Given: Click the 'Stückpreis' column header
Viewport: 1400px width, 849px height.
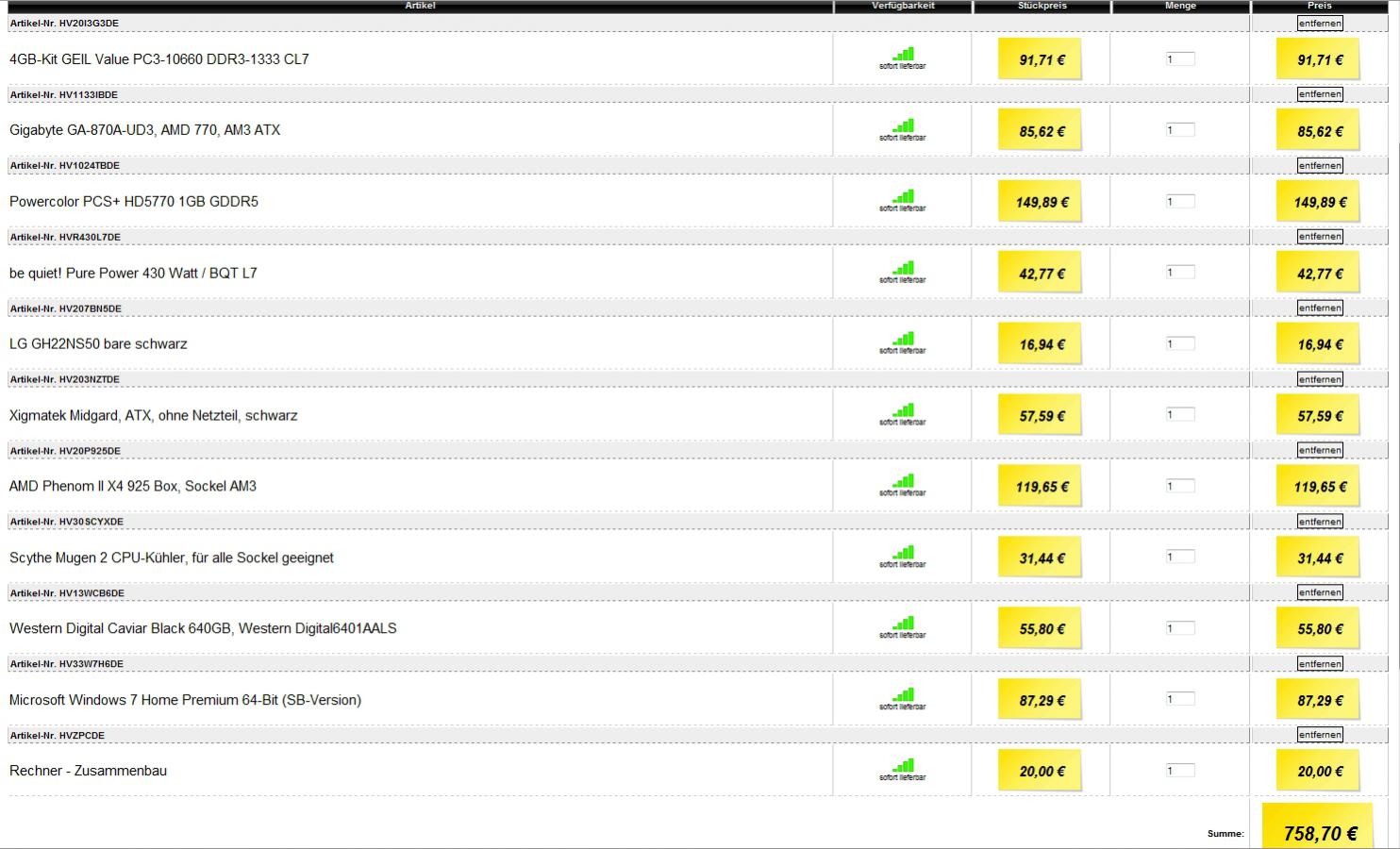Looking at the screenshot, I should tap(1042, 6).
